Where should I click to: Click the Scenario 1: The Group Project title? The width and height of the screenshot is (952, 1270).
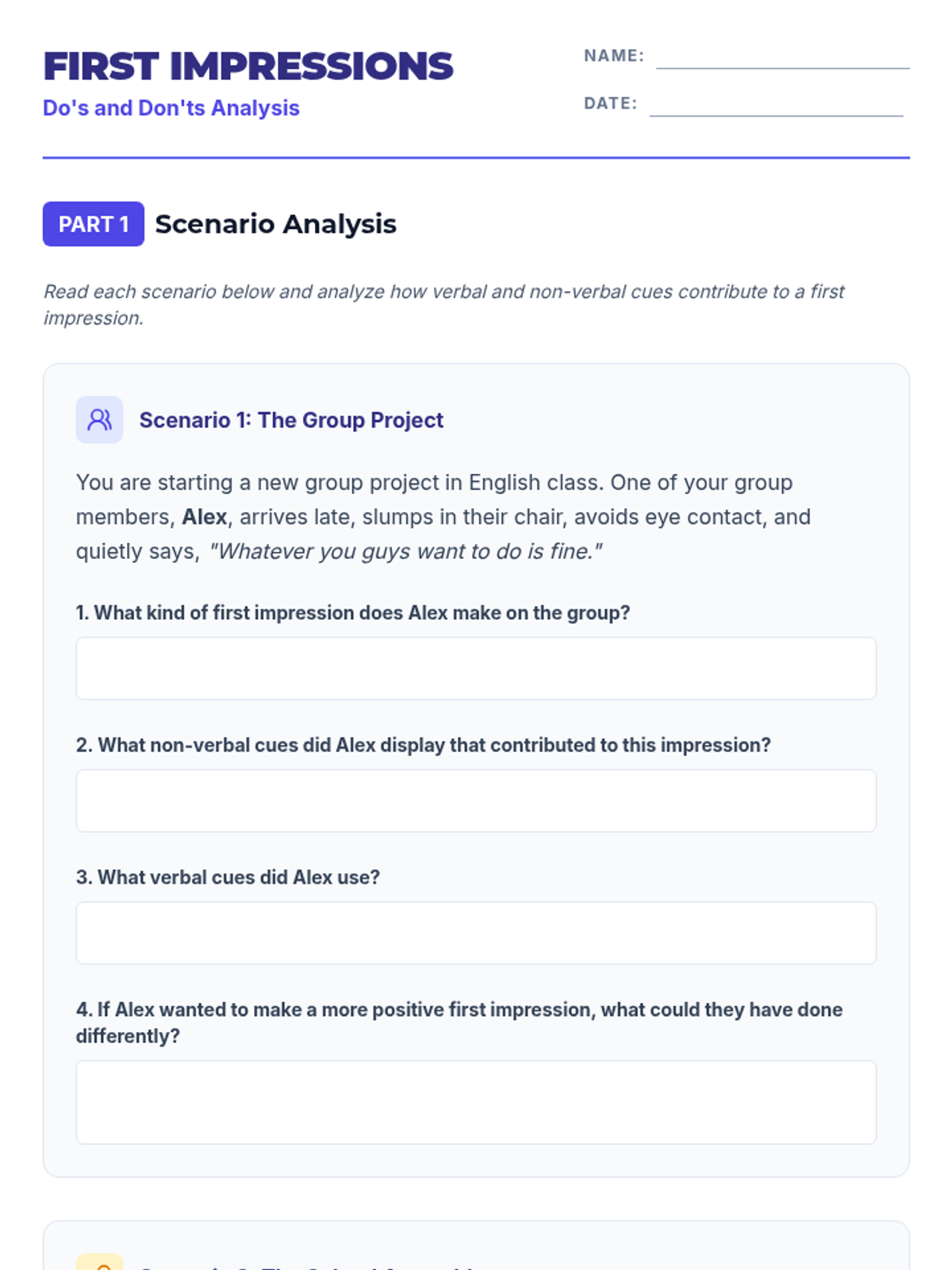pos(291,420)
